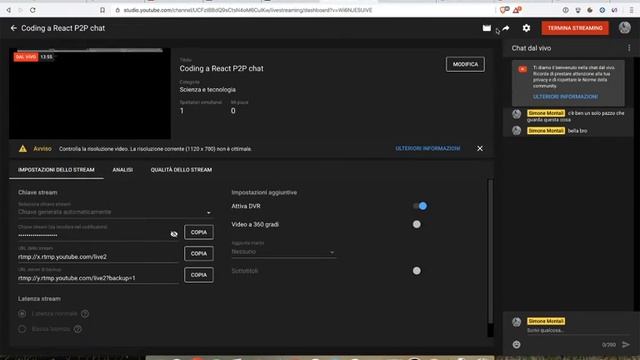640x360 pixels.
Task: Copy the stream key with its COPIA button
Action: coord(199,232)
